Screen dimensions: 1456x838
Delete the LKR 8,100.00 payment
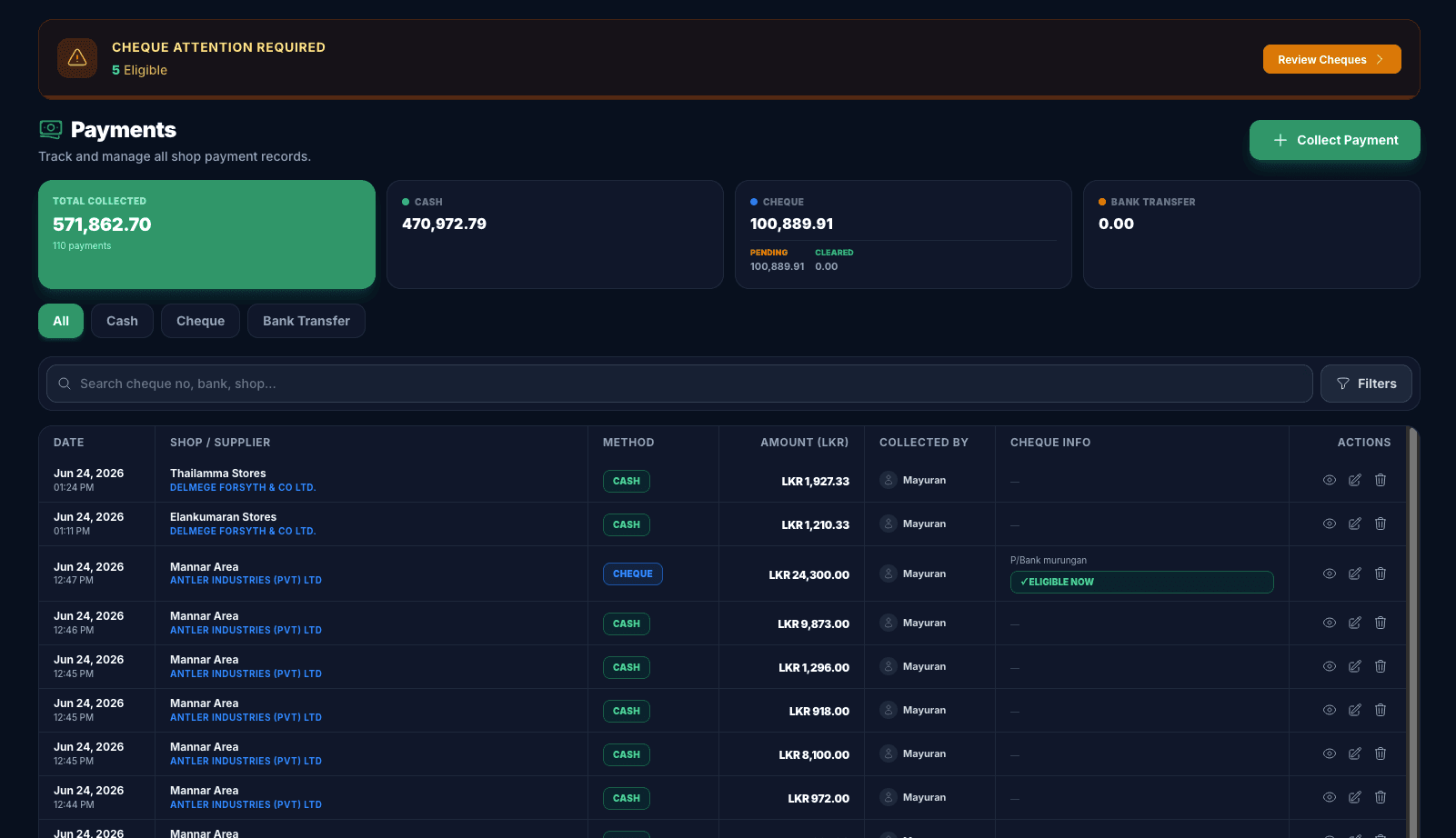pyautogui.click(x=1381, y=753)
